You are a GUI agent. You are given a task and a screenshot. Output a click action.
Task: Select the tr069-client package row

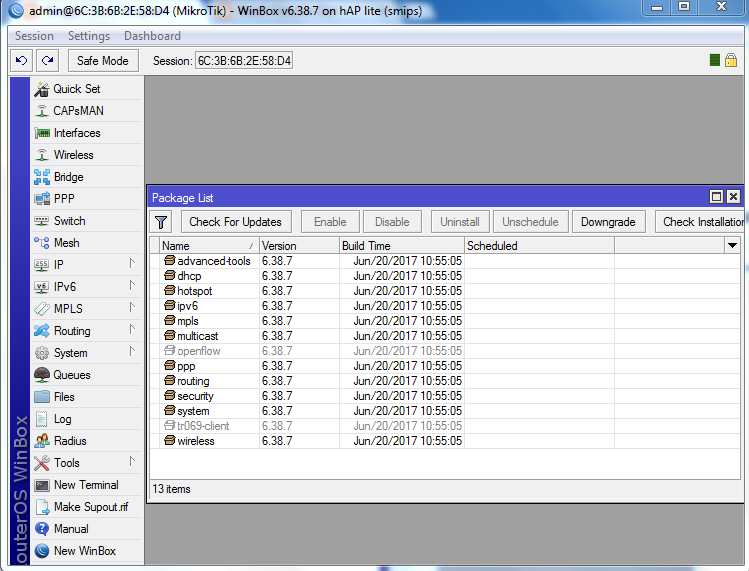(445, 426)
